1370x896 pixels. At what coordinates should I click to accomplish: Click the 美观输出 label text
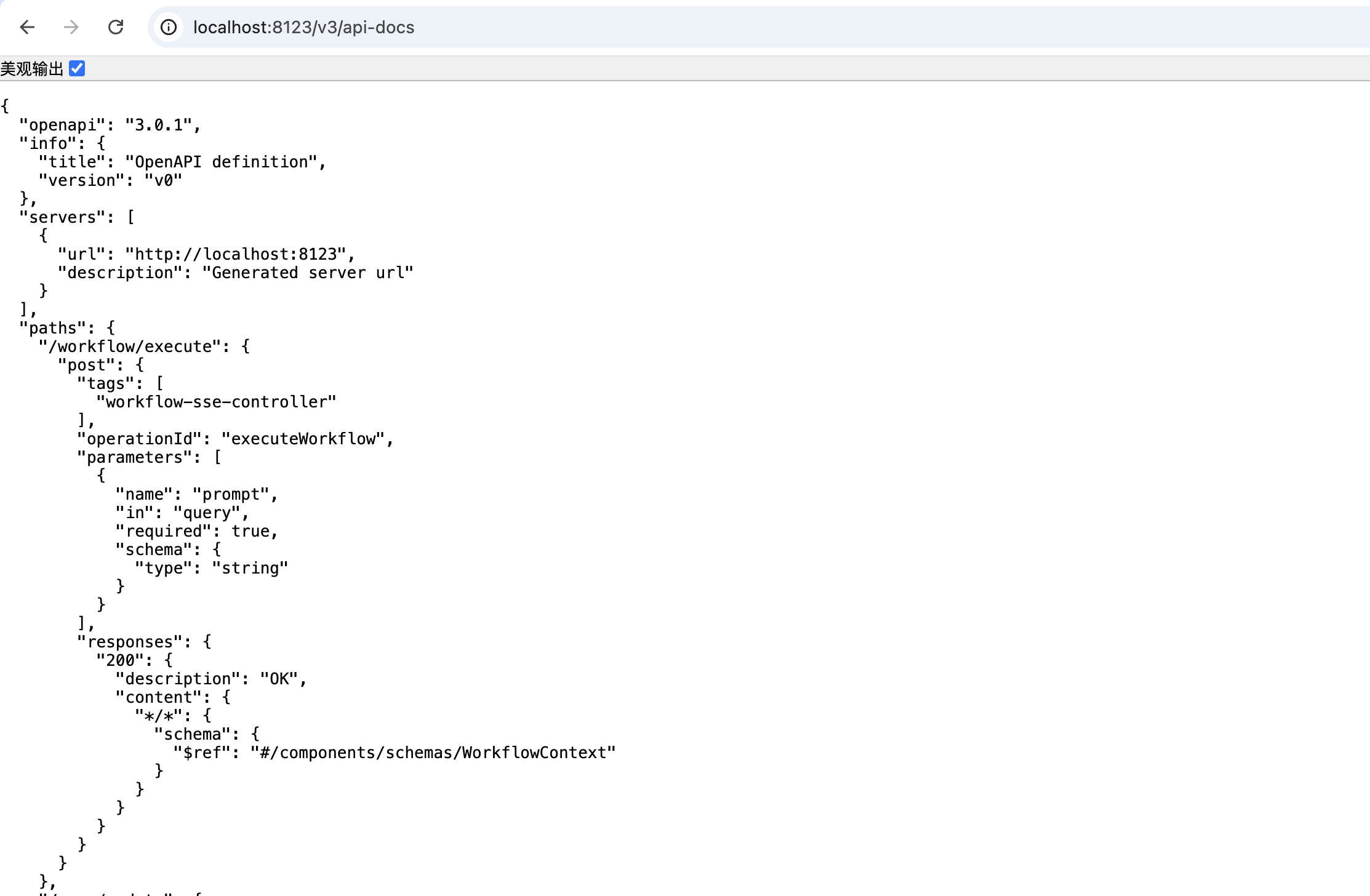[x=32, y=69]
